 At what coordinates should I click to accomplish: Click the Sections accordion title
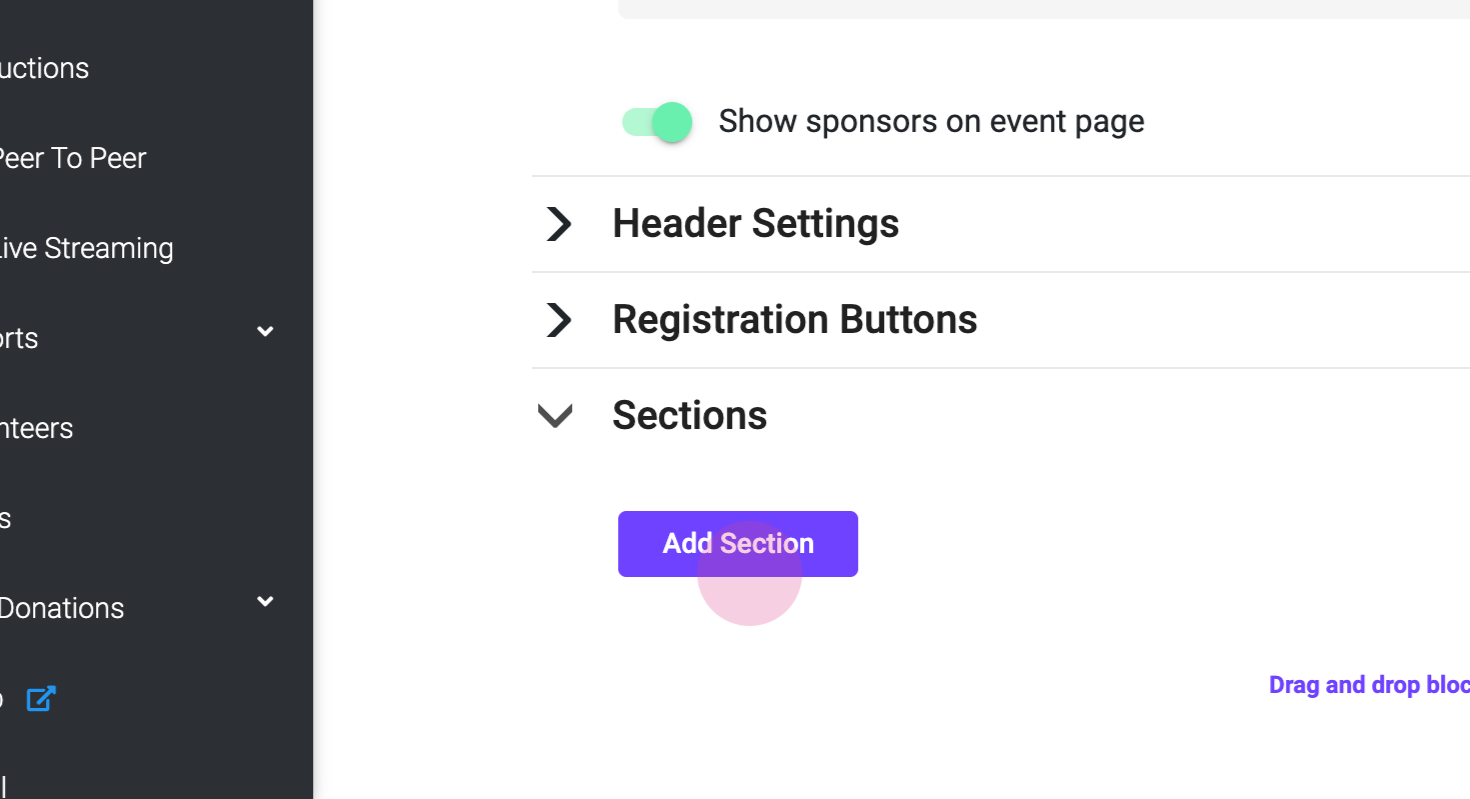(689, 415)
